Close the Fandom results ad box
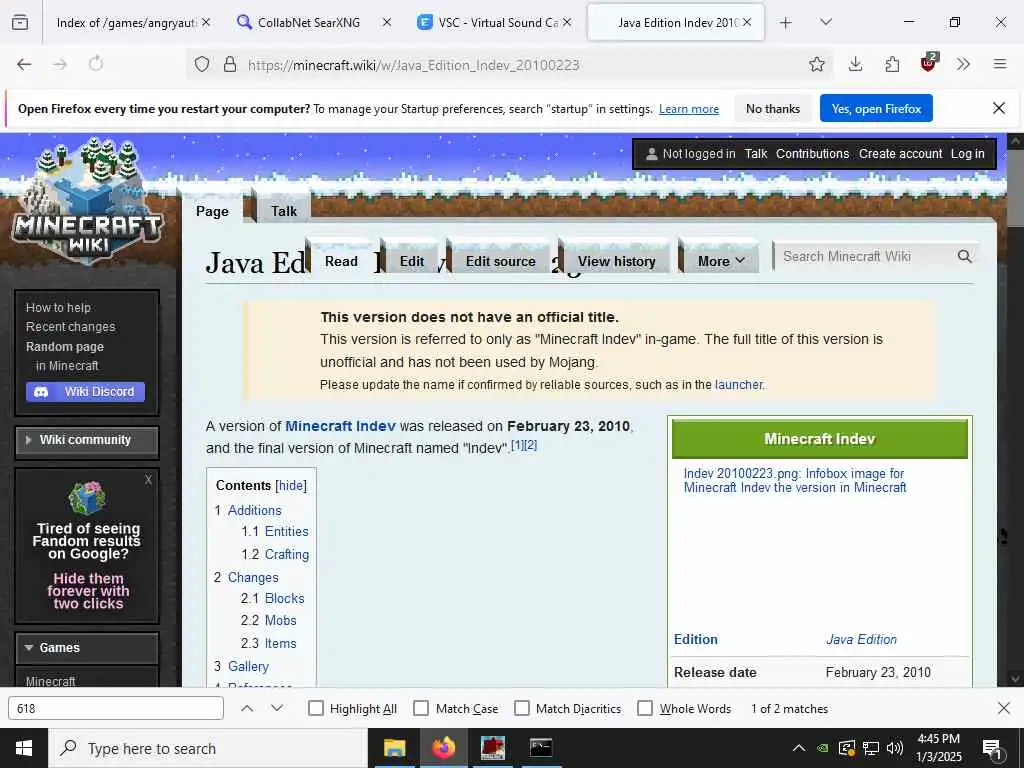Viewport: 1024px width, 768px height. pyautogui.click(x=148, y=479)
